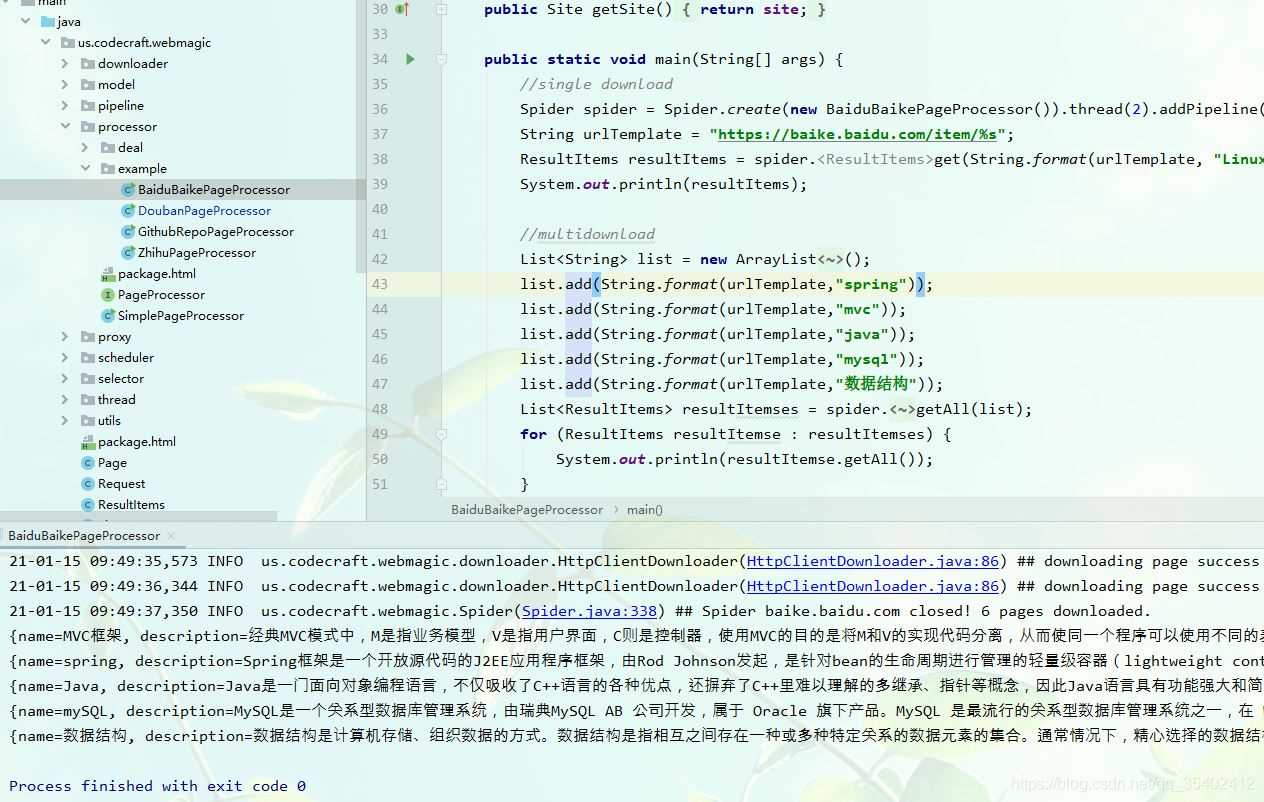Run main method via green gutter arrow
Image resolution: width=1264 pixels, height=802 pixels.
click(x=410, y=59)
